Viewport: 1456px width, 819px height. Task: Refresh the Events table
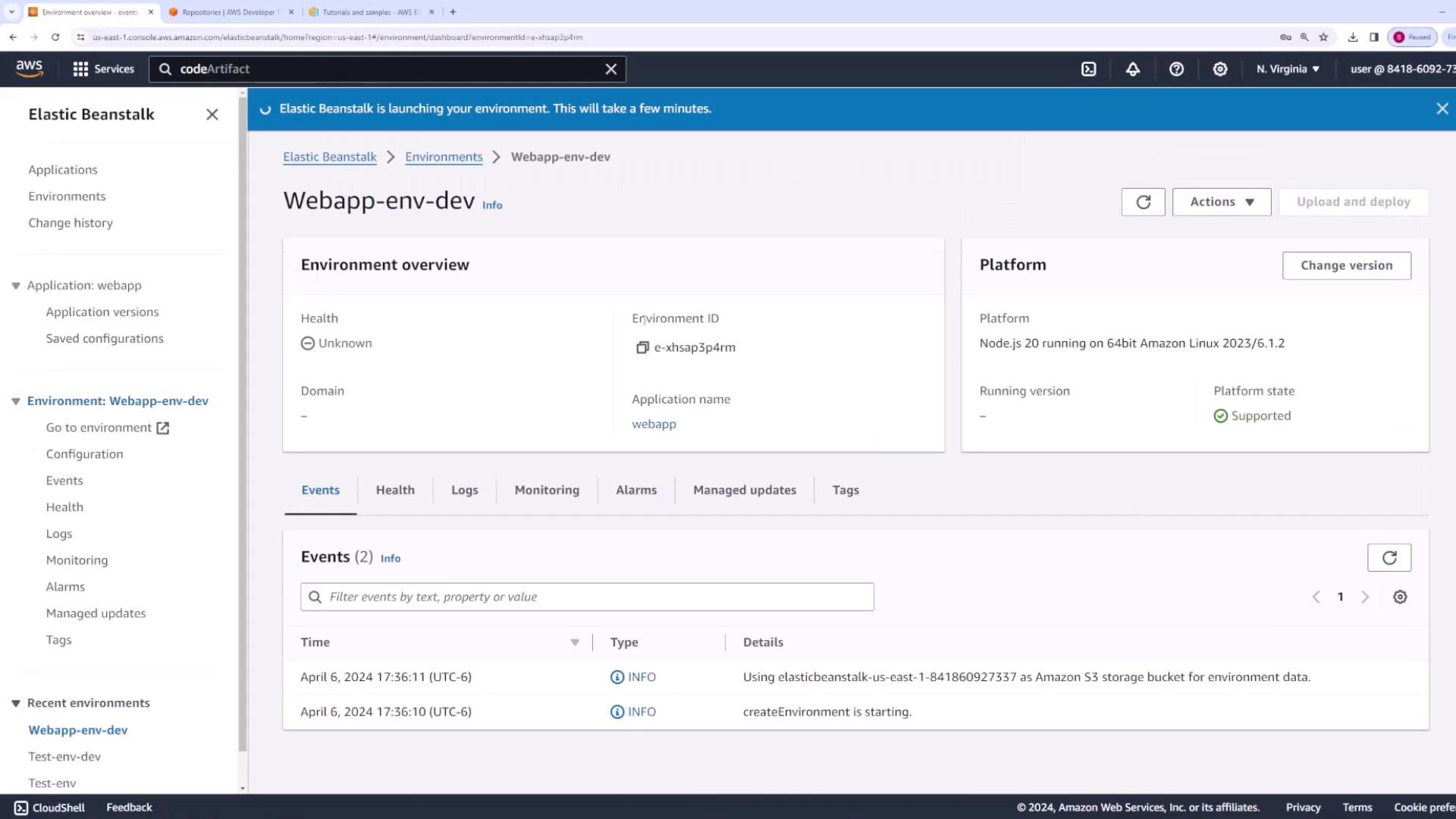1389,557
